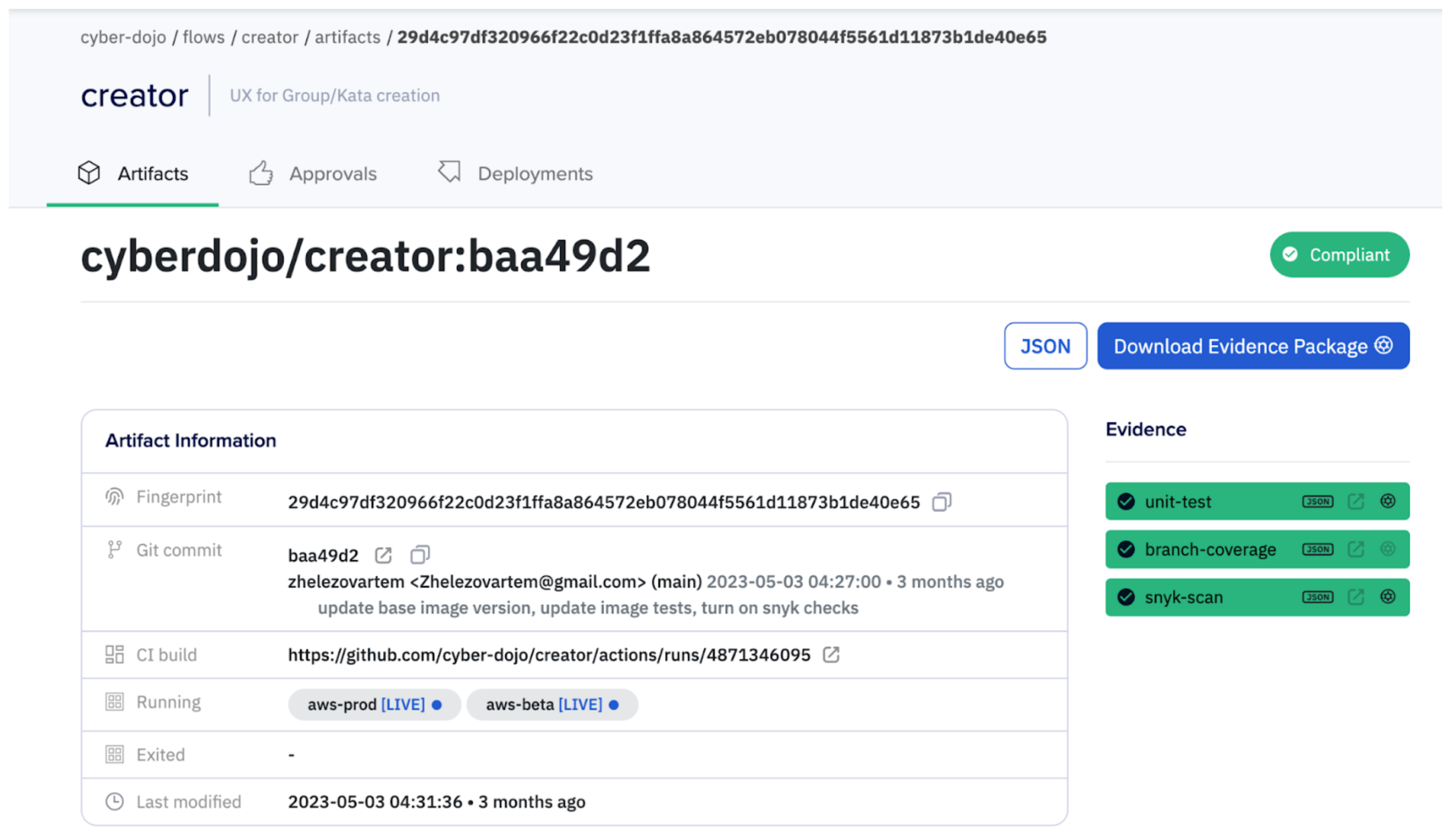The image size is (1452, 840).
Task: Click Download Evidence Package button
Action: point(1254,346)
